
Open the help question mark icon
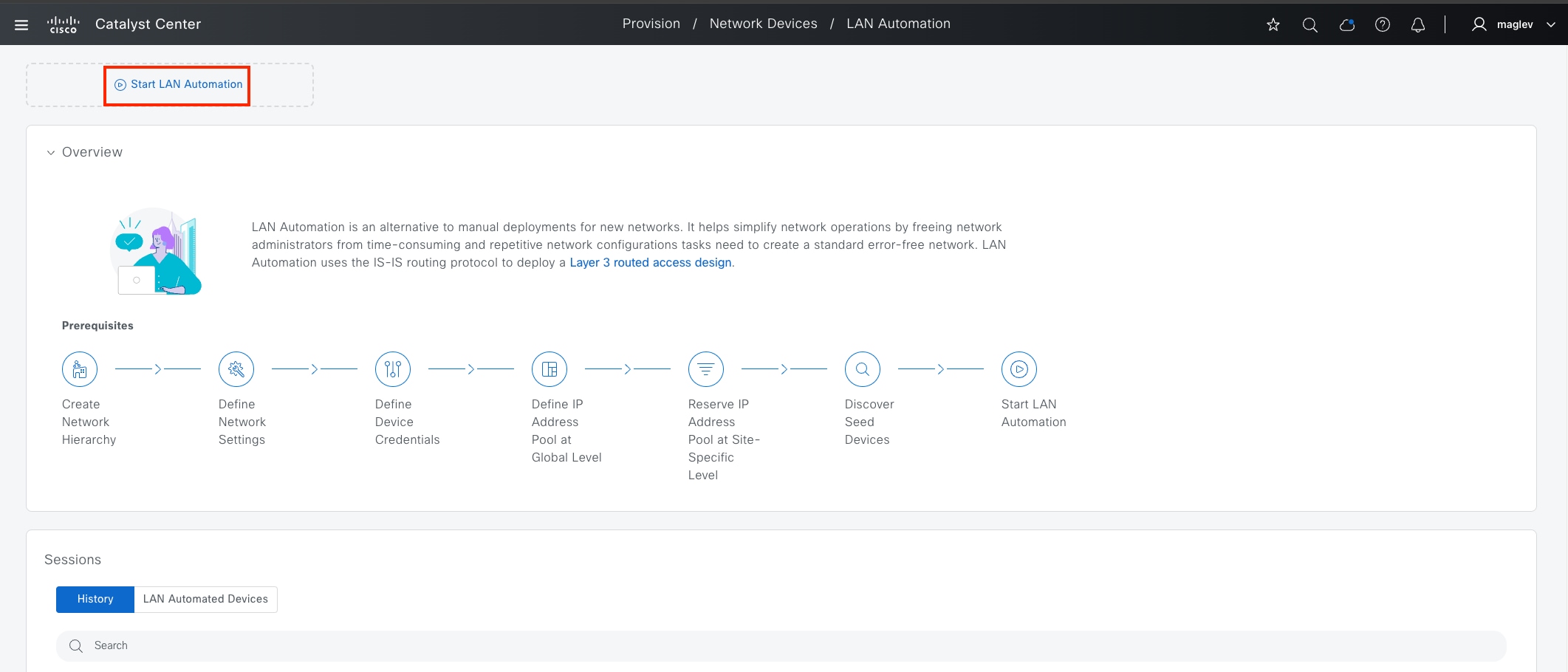1383,24
